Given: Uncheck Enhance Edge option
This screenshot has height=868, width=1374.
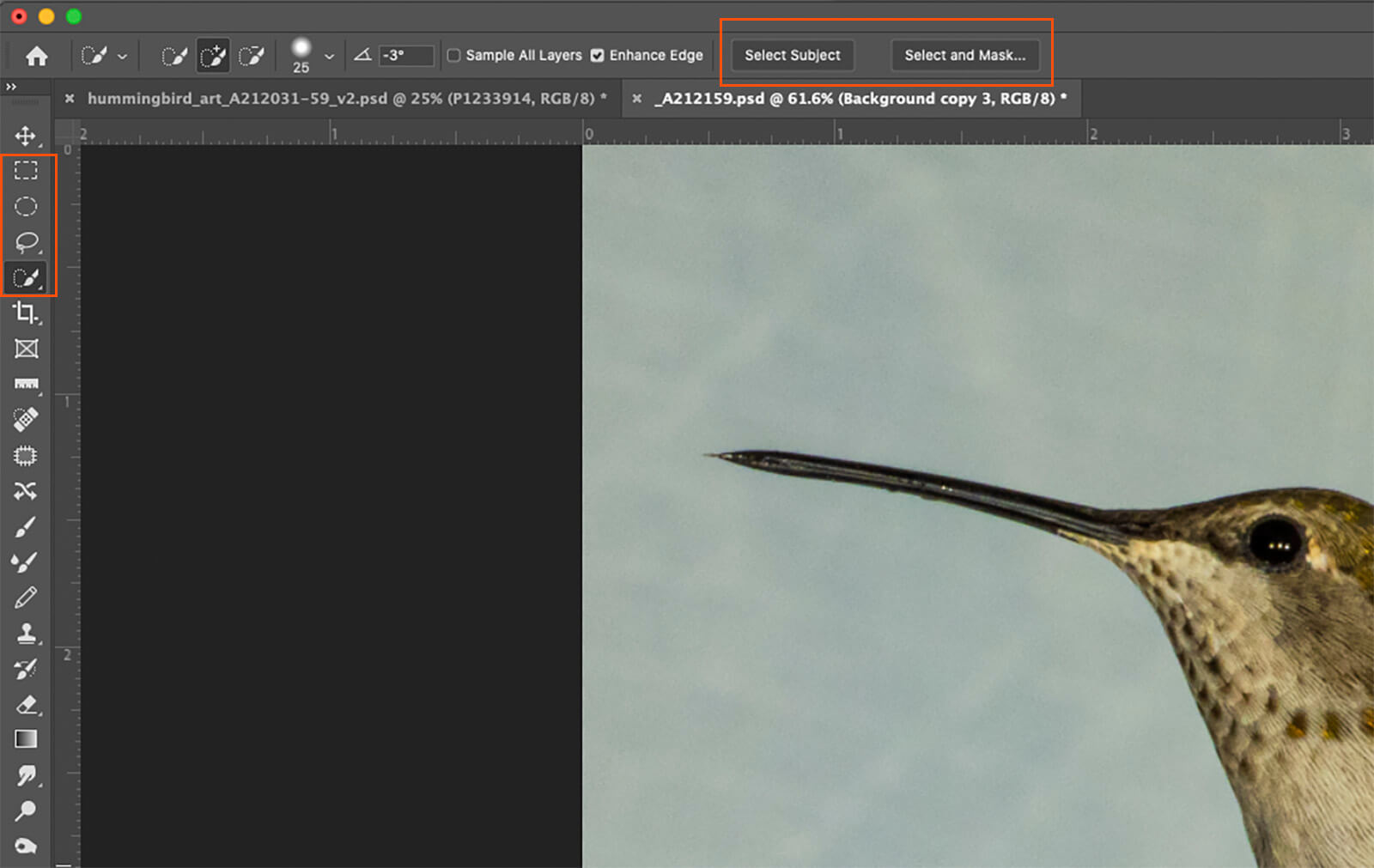Looking at the screenshot, I should pyautogui.click(x=598, y=56).
